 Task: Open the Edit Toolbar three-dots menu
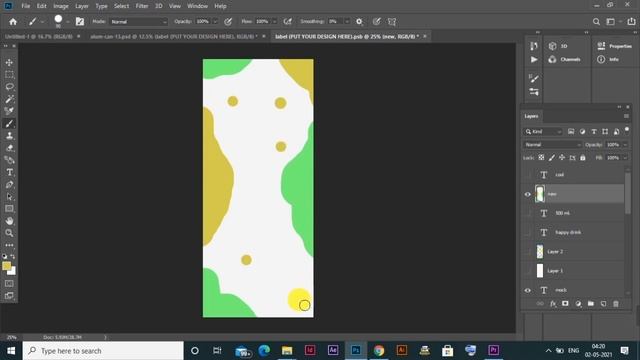[x=9, y=245]
